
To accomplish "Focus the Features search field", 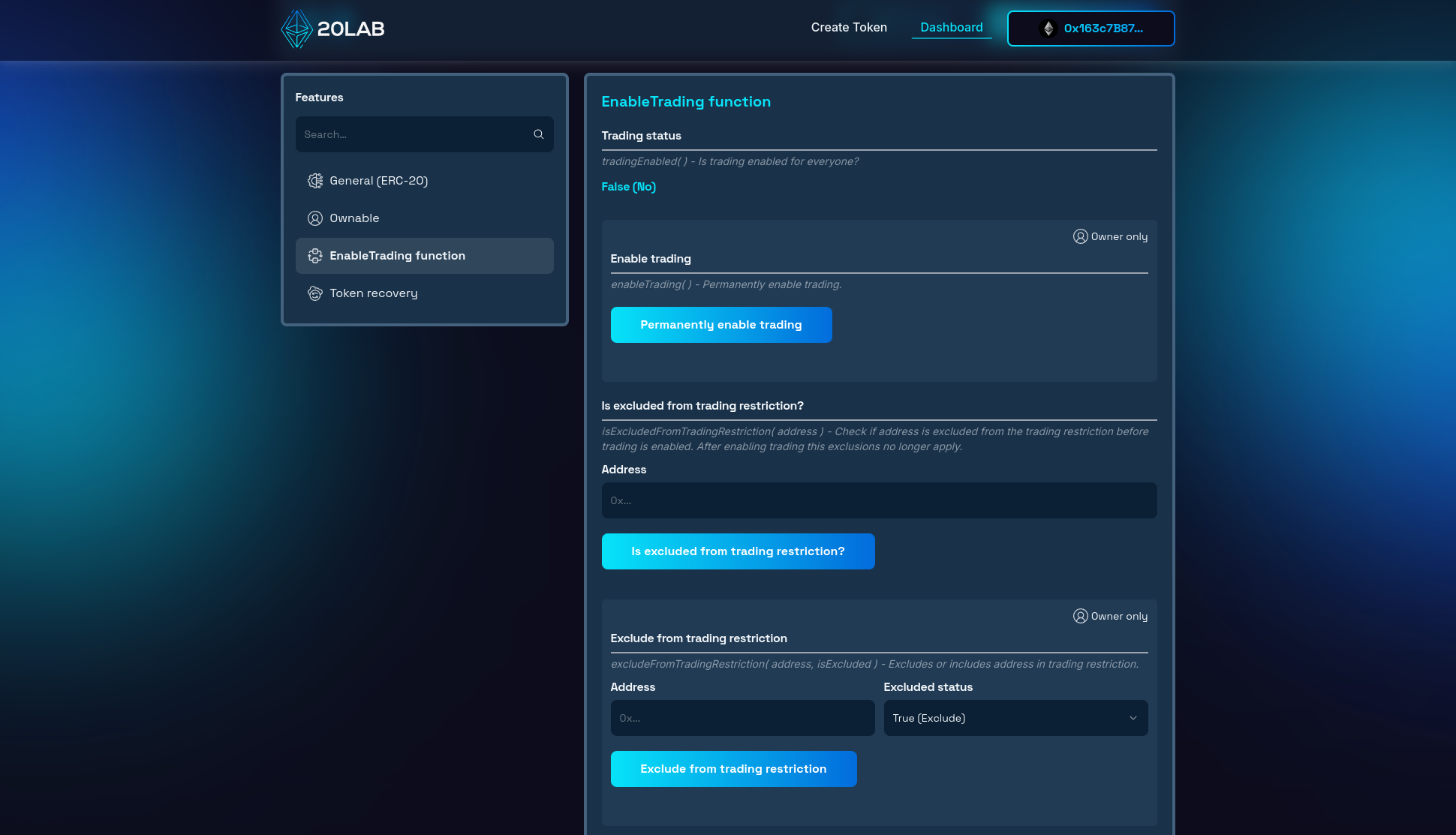I will 413,134.
